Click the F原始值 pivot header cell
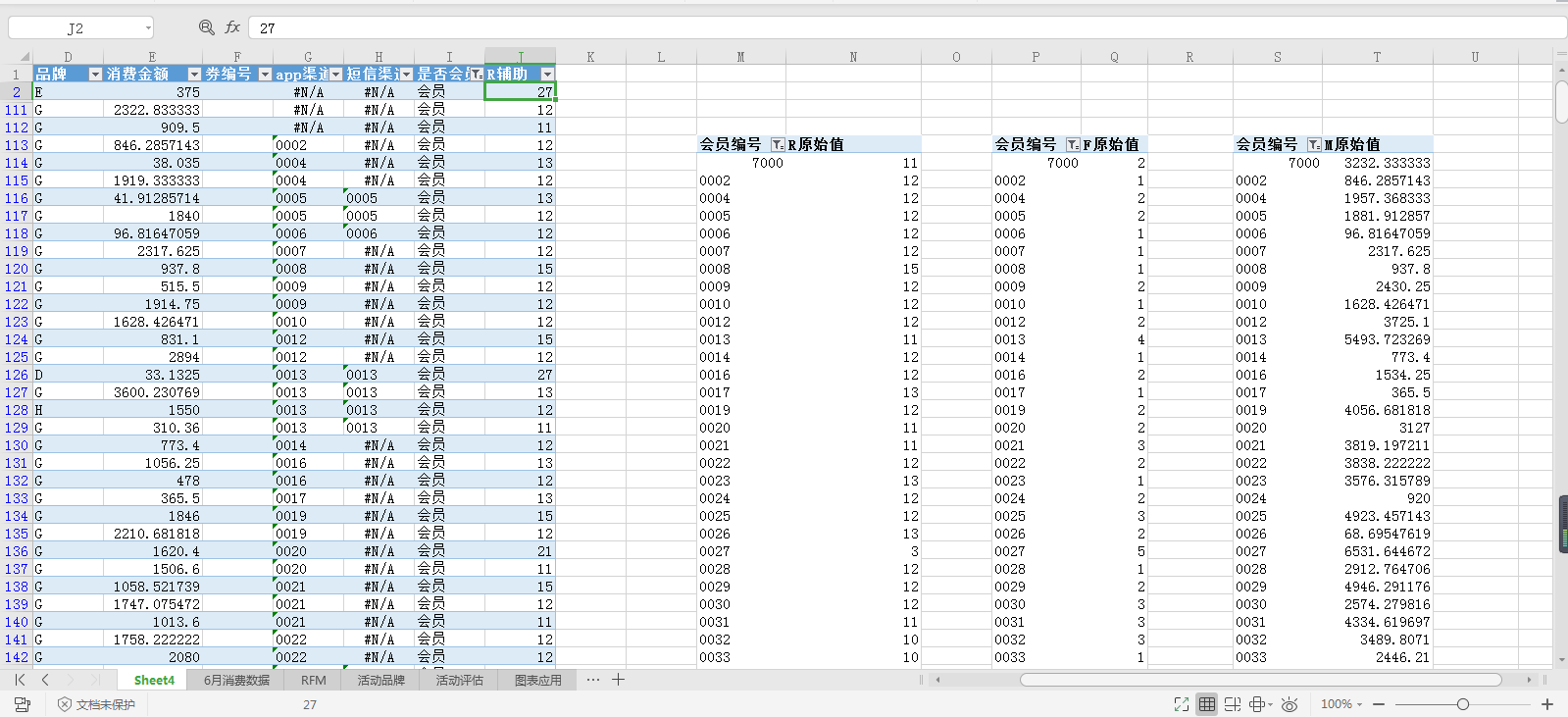The width and height of the screenshot is (1568, 717). click(x=1113, y=144)
